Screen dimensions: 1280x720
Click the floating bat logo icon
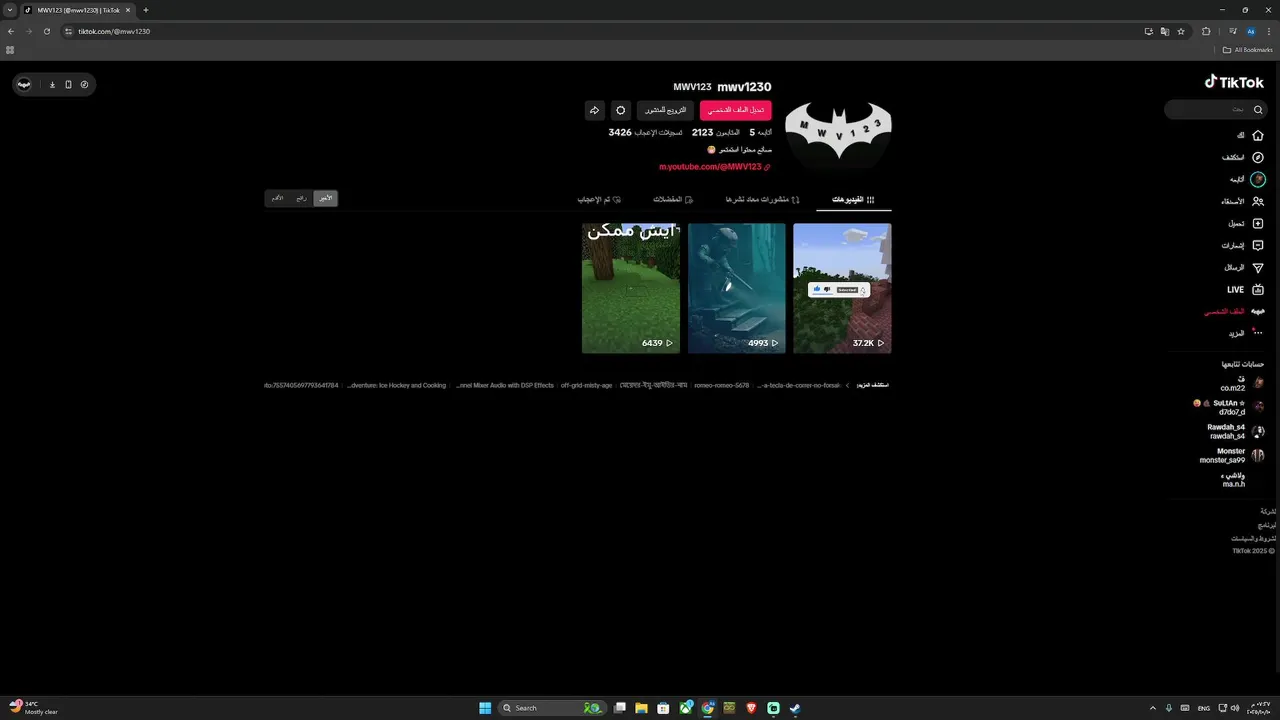(x=24, y=84)
